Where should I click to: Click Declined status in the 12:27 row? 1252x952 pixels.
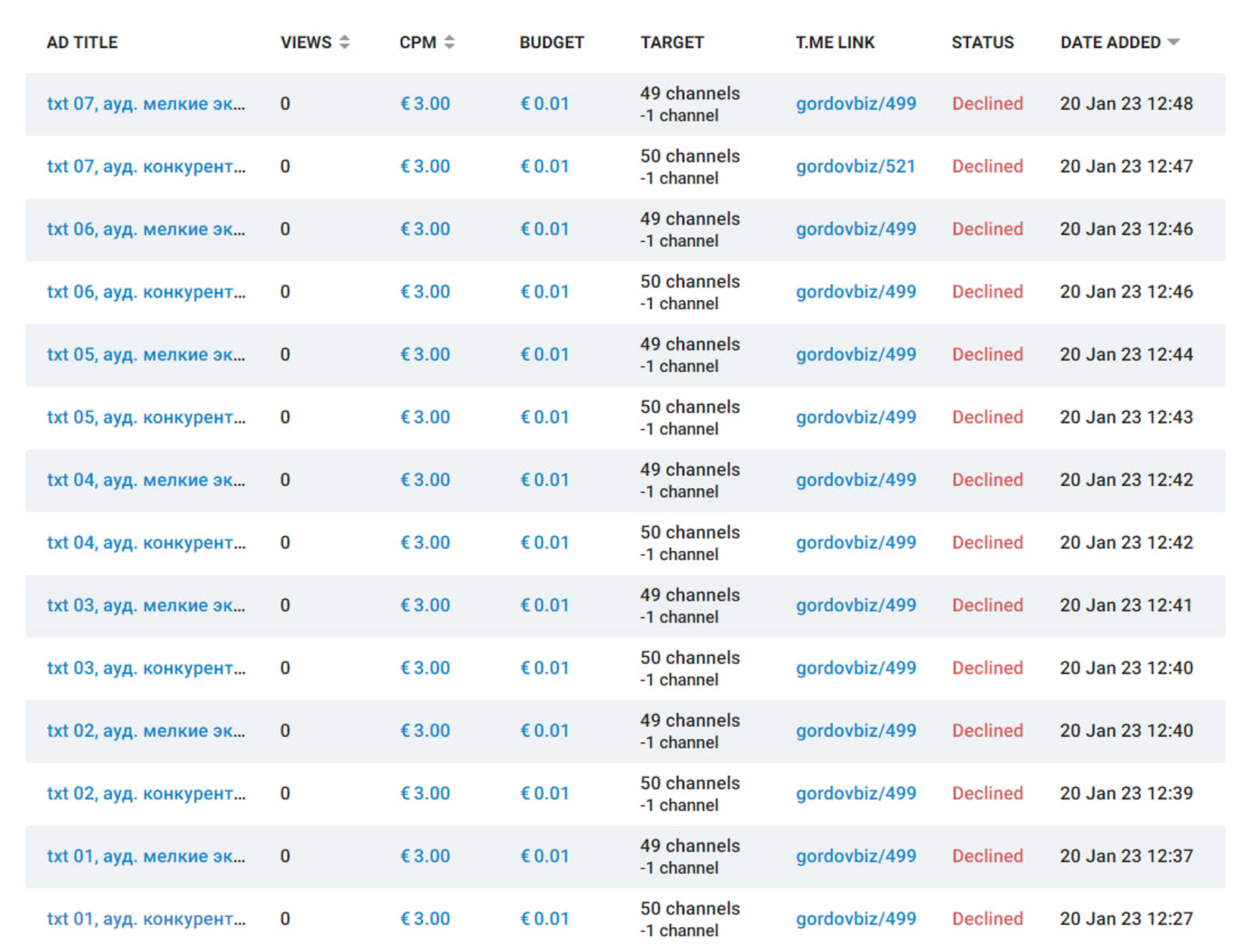(987, 918)
